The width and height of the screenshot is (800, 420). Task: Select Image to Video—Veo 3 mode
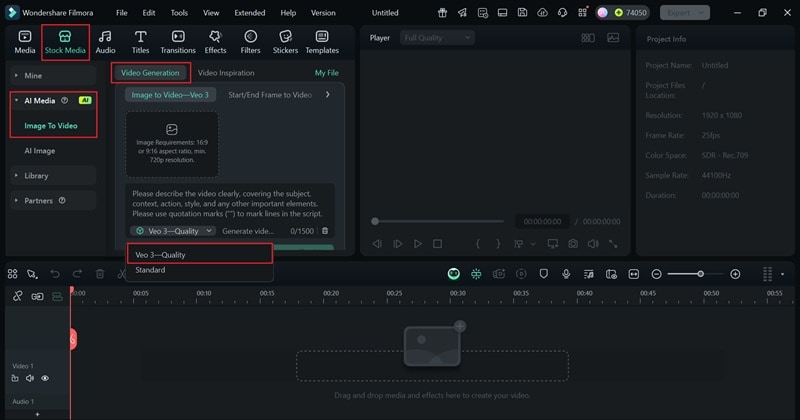[170, 95]
